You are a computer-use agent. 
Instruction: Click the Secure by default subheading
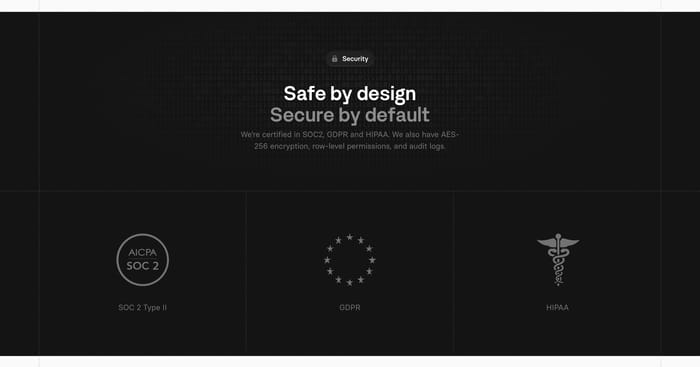(350, 115)
